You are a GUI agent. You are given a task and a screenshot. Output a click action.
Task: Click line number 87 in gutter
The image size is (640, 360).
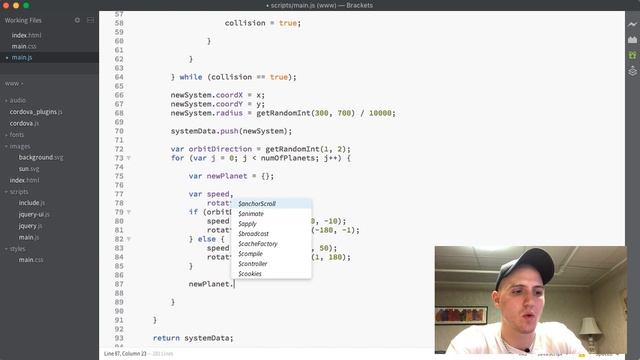pyautogui.click(x=119, y=284)
